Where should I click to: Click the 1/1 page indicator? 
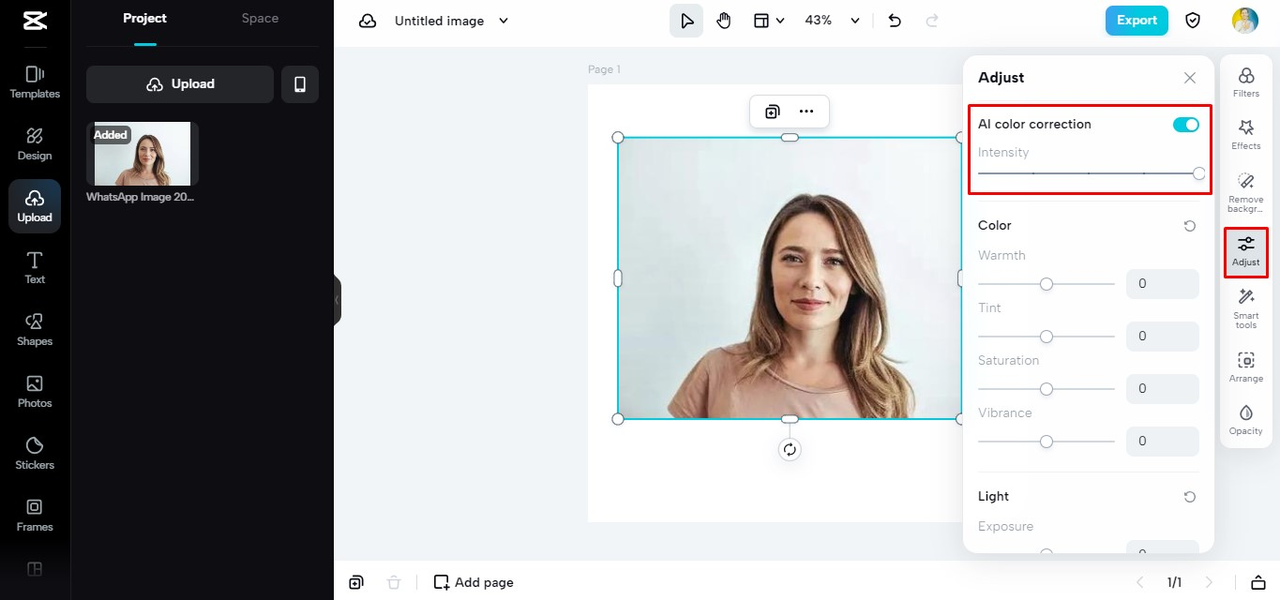(x=1174, y=582)
